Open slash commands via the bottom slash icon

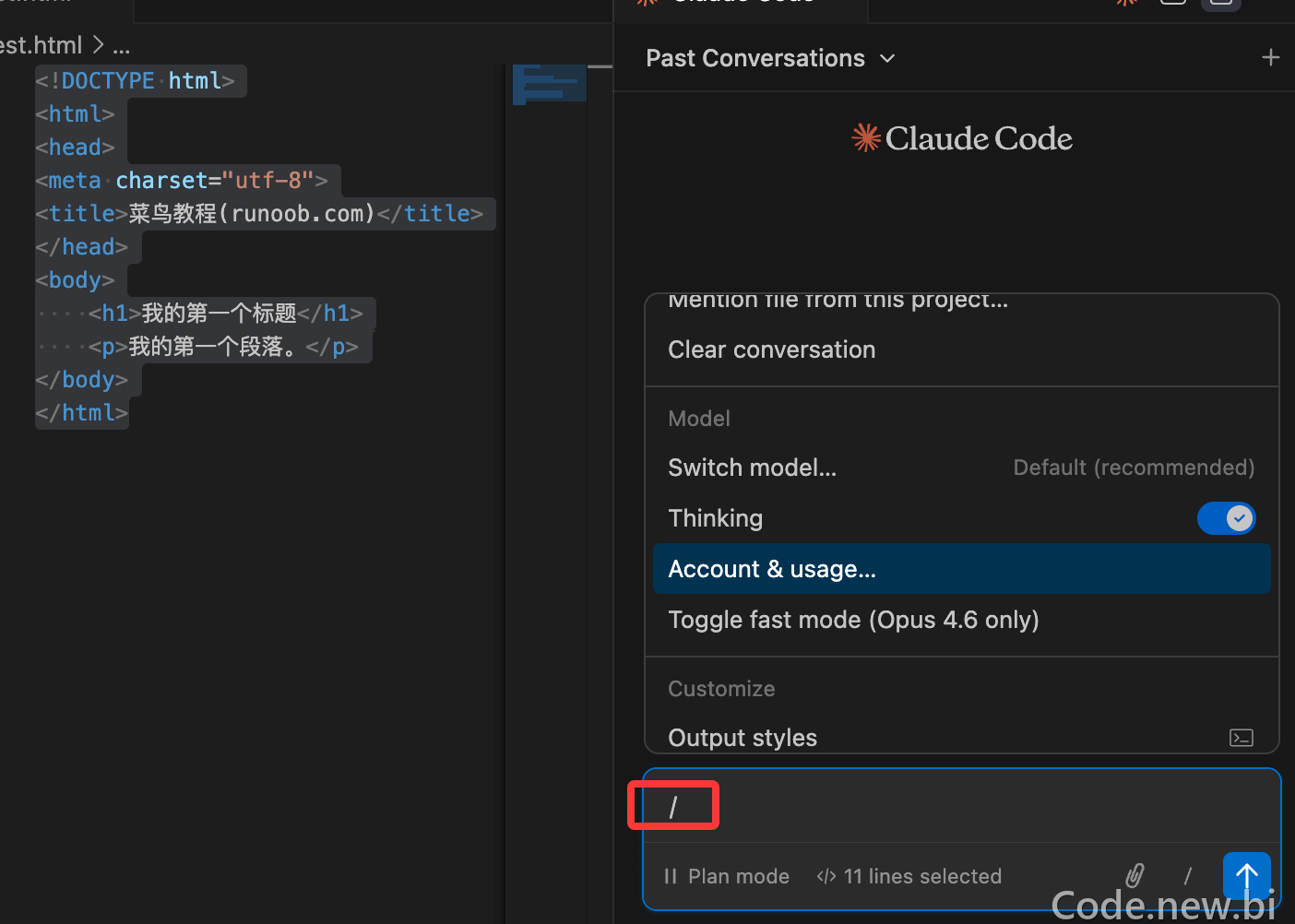click(1188, 875)
